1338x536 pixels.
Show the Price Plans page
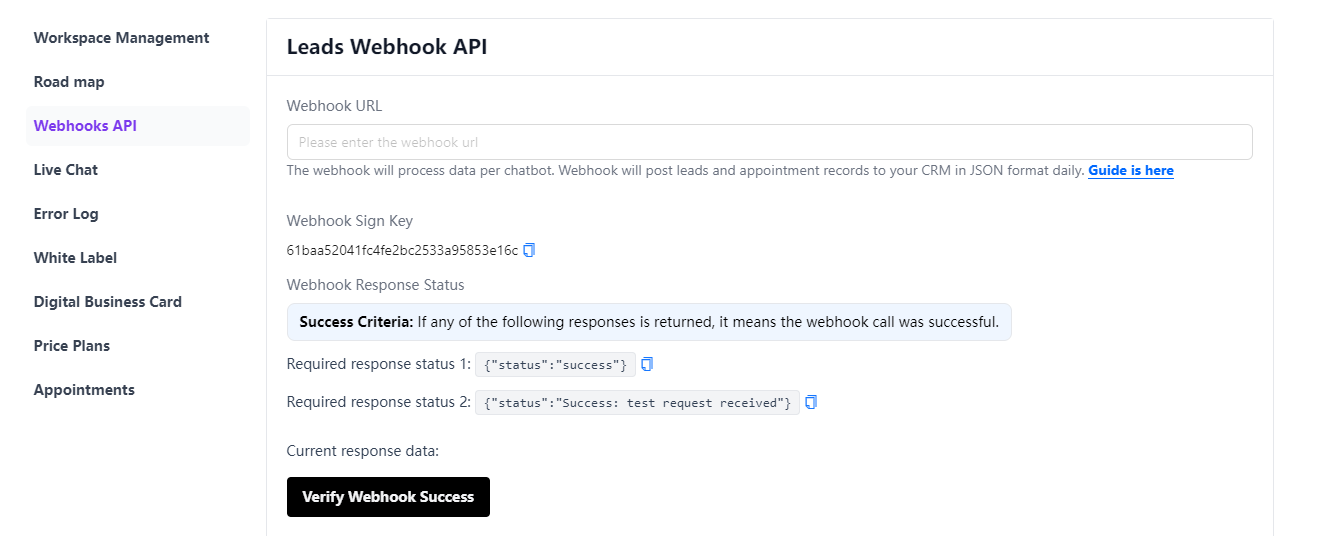point(72,346)
